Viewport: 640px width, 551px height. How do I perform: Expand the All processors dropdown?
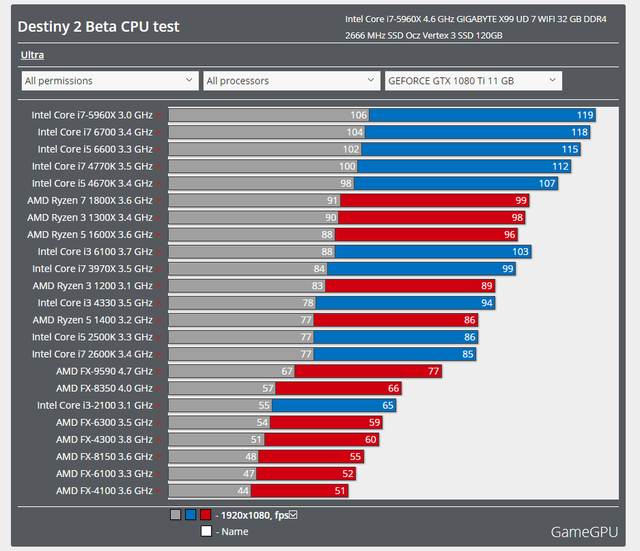[291, 81]
